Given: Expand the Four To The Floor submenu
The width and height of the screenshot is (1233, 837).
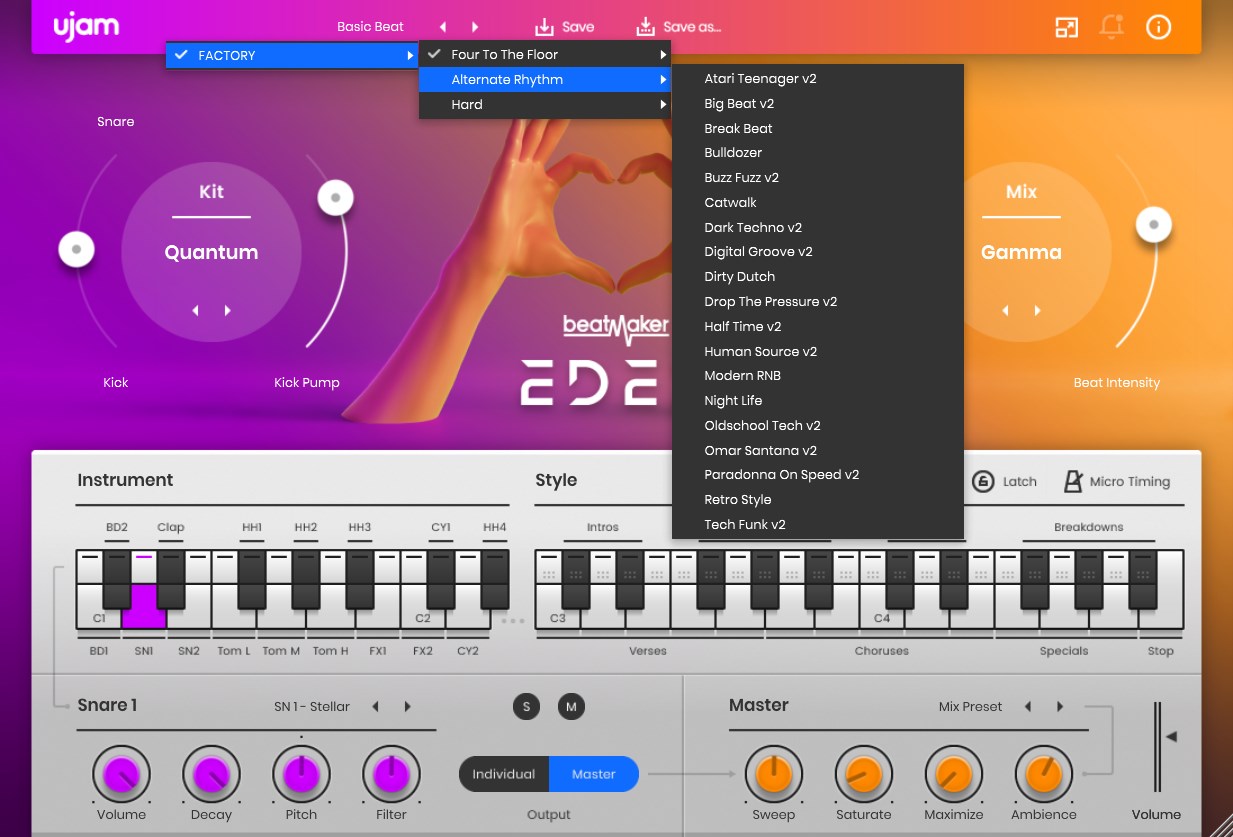Looking at the screenshot, I should pos(545,55).
